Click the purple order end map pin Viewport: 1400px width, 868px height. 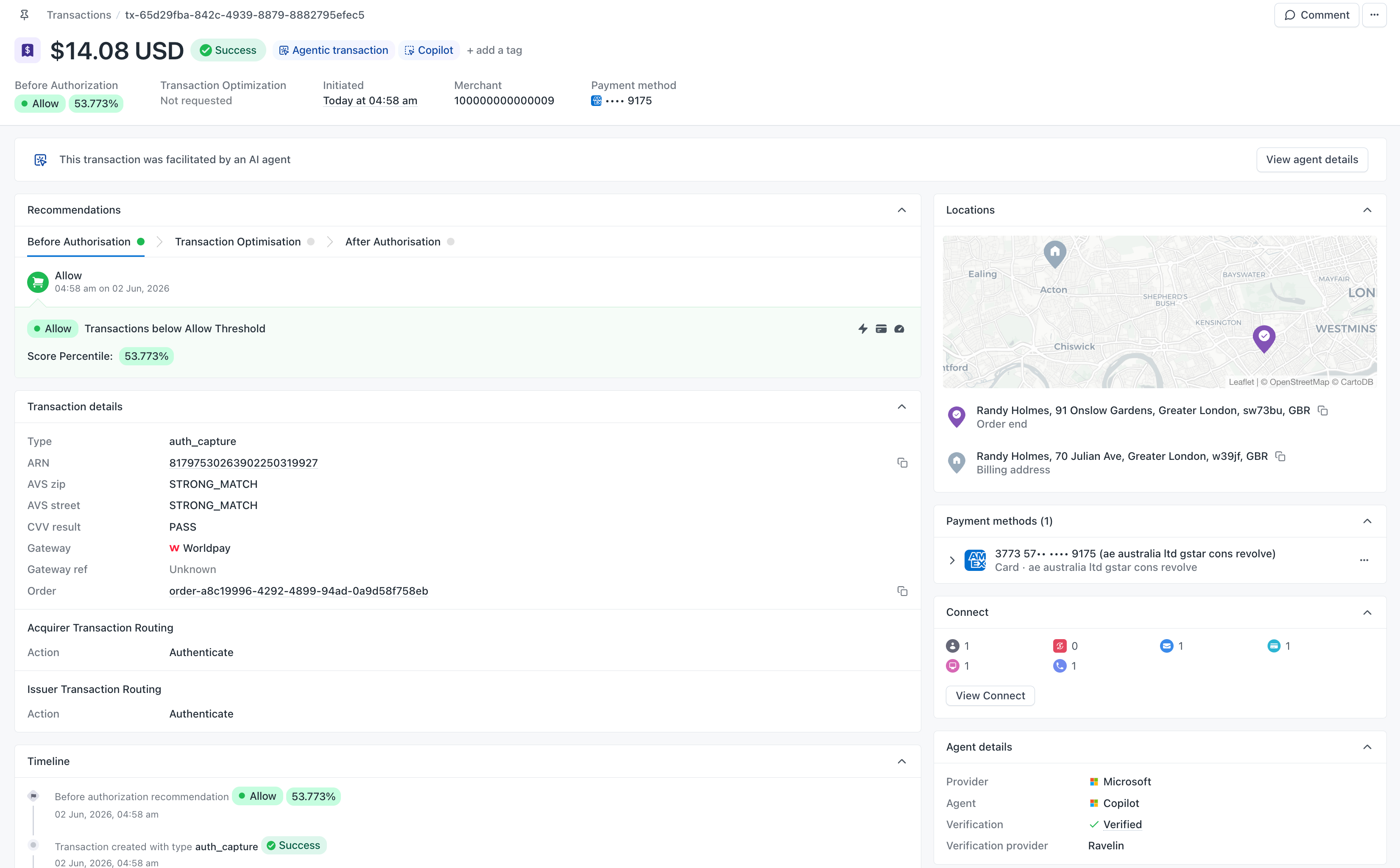pyautogui.click(x=1264, y=339)
